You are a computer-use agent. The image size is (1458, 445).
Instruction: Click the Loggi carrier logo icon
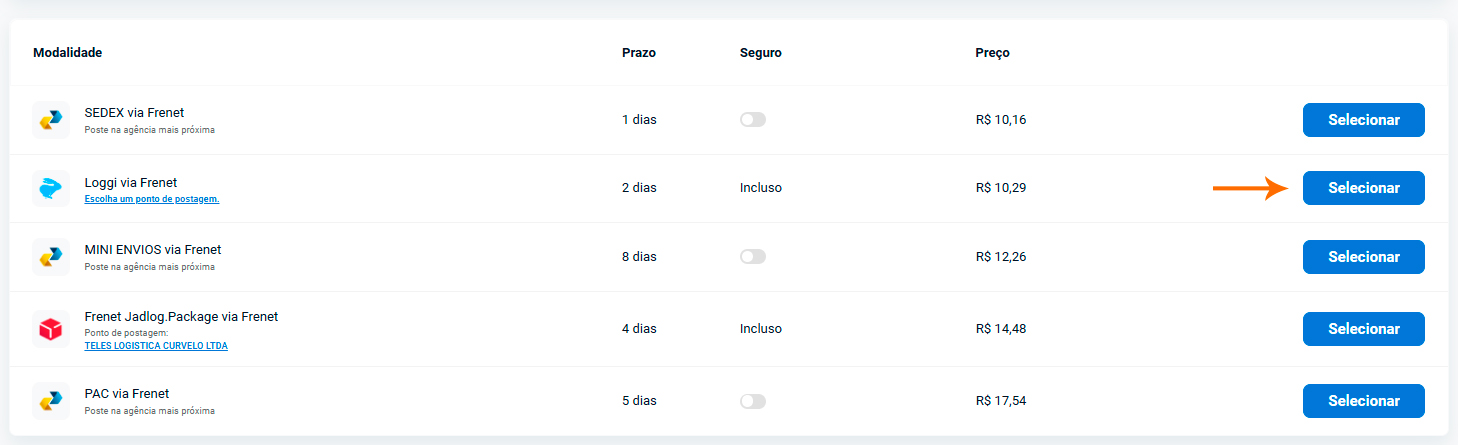(51, 188)
